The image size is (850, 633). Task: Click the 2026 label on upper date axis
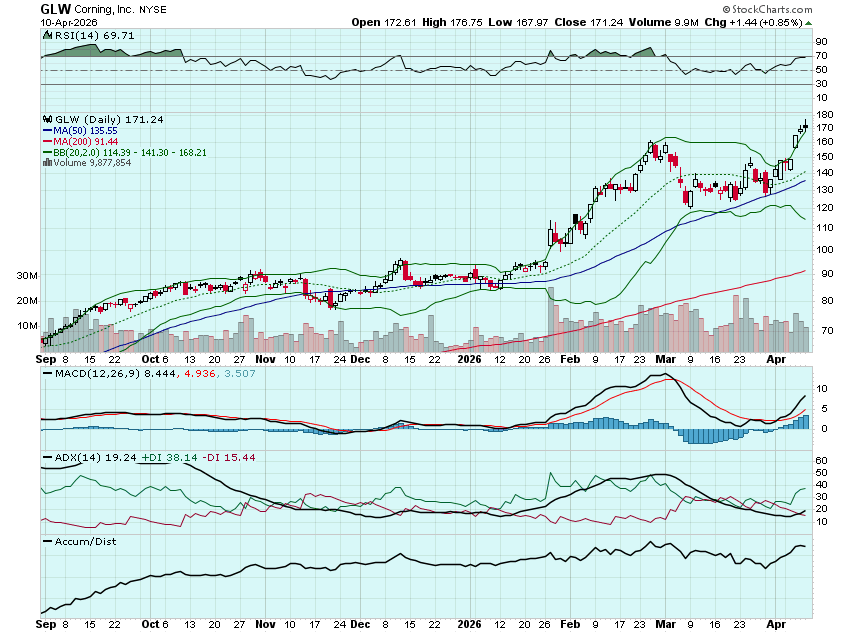tap(469, 359)
